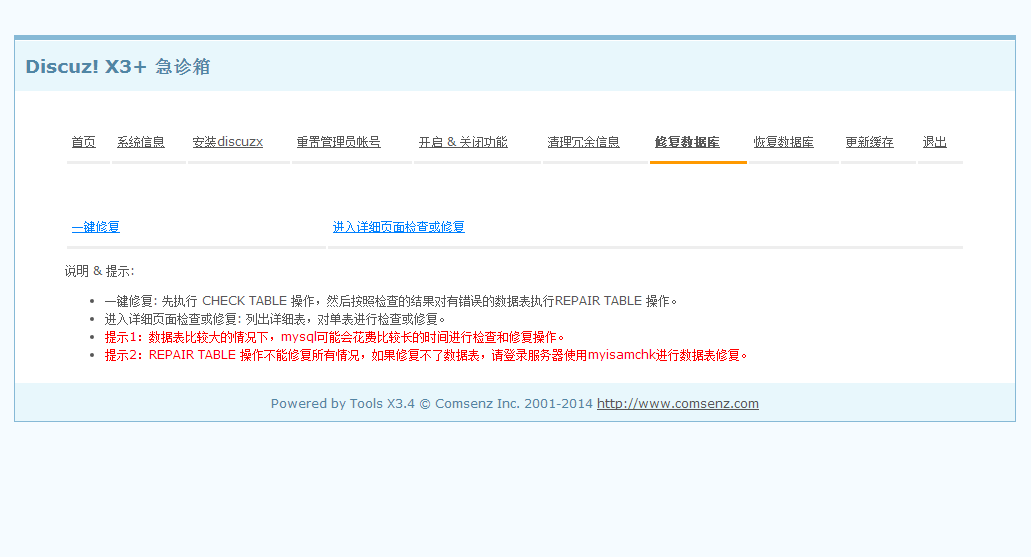Click the Discuz! X3+ 急诊箱 title
Screen dimensions: 1031x557
point(118,66)
